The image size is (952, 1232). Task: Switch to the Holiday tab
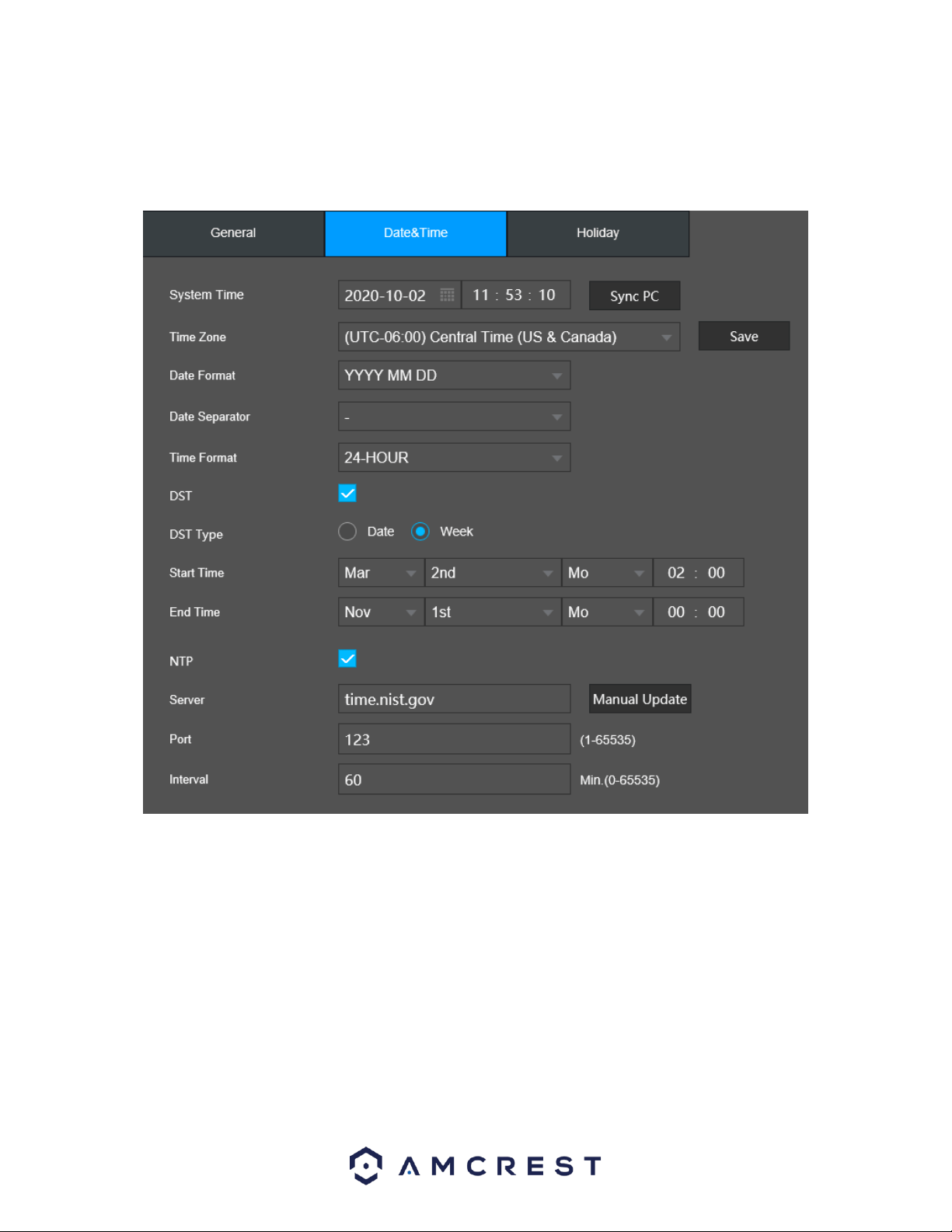coord(598,233)
